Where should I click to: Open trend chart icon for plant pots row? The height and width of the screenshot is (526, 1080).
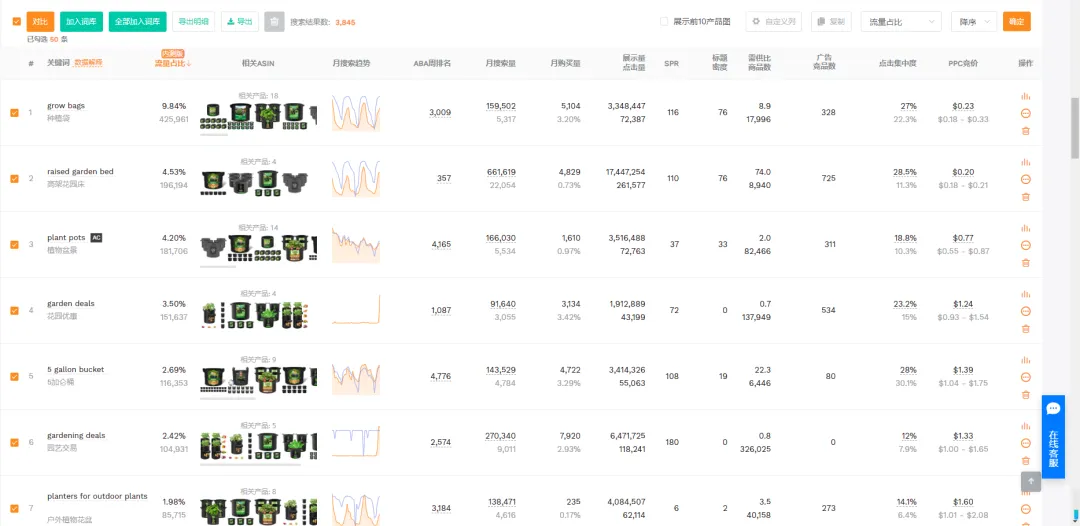point(1026,229)
